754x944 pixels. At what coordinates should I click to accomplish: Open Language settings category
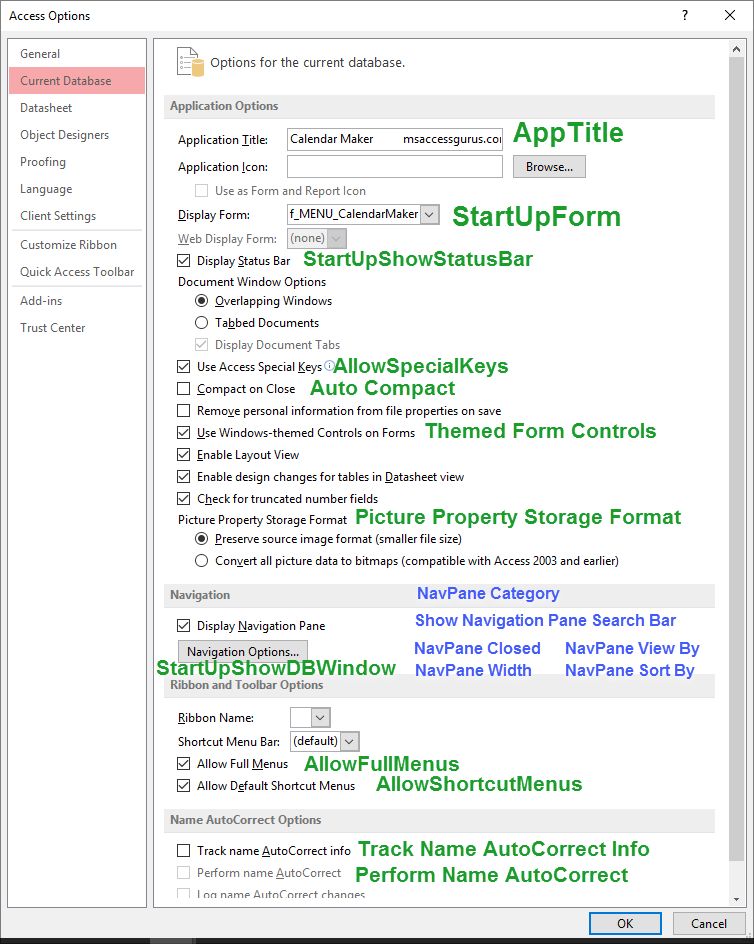(77, 189)
